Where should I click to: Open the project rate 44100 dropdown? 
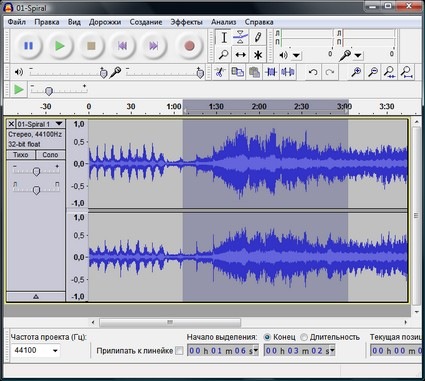55,351
